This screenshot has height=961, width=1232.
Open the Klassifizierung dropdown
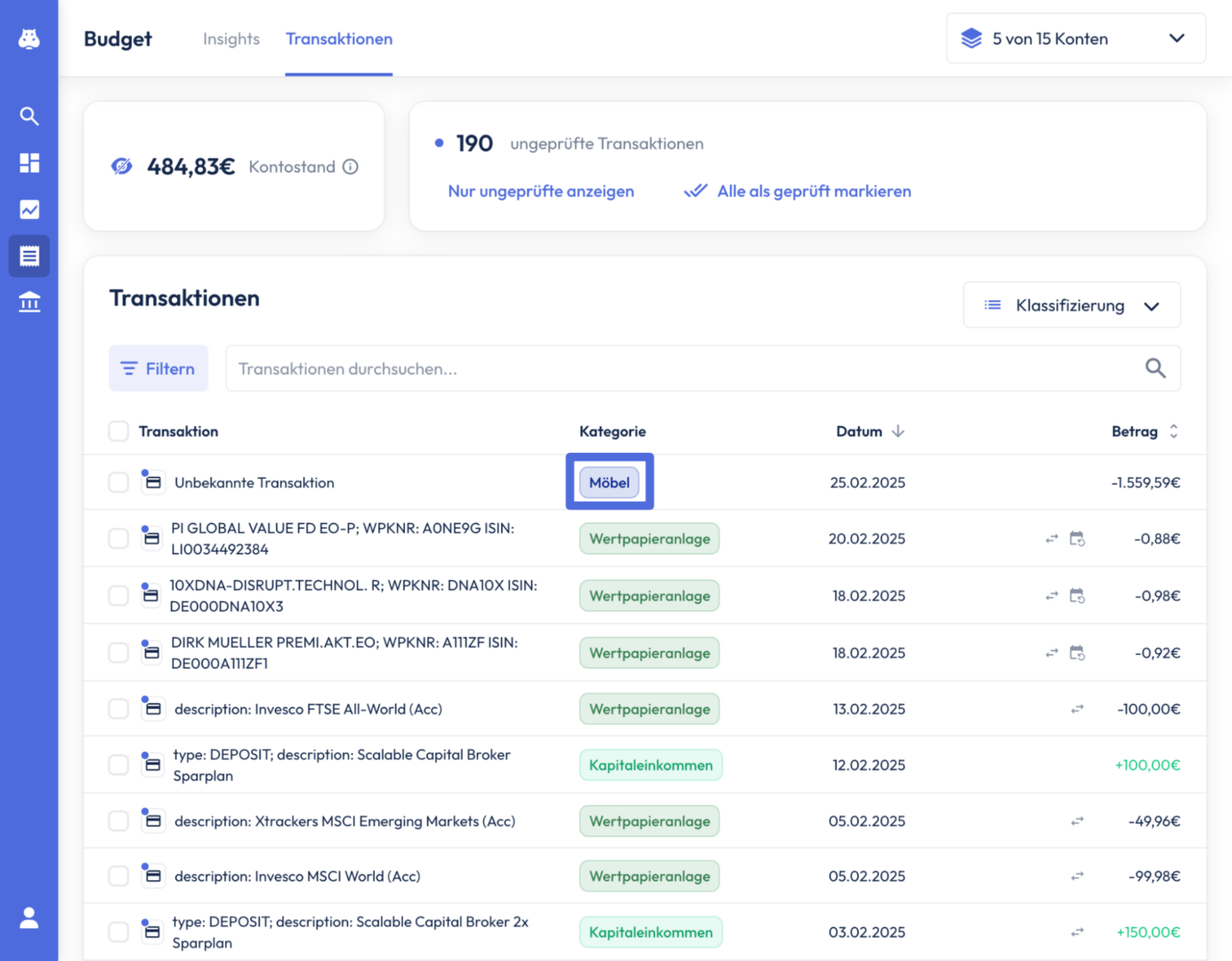[x=1072, y=305]
